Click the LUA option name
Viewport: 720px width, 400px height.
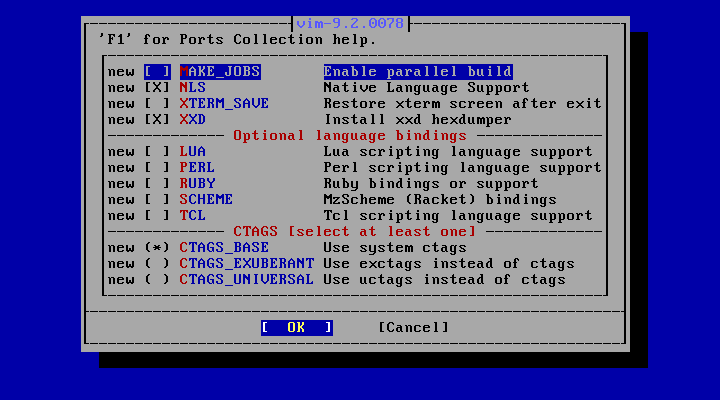[192, 152]
